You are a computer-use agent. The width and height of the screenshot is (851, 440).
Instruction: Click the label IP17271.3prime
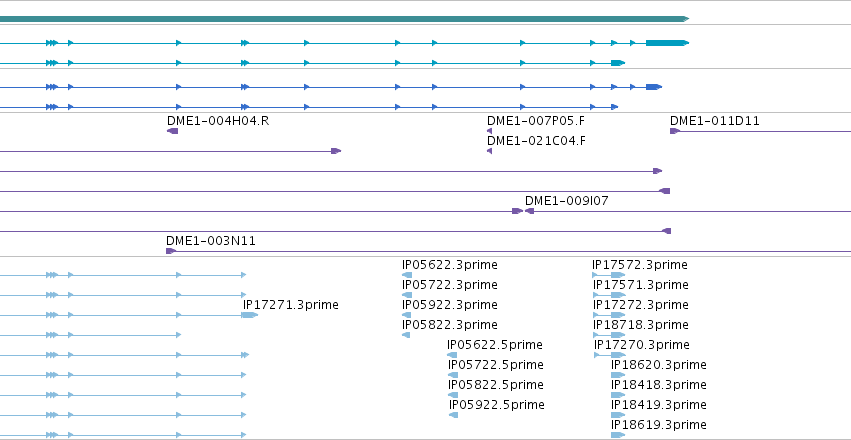(x=290, y=305)
